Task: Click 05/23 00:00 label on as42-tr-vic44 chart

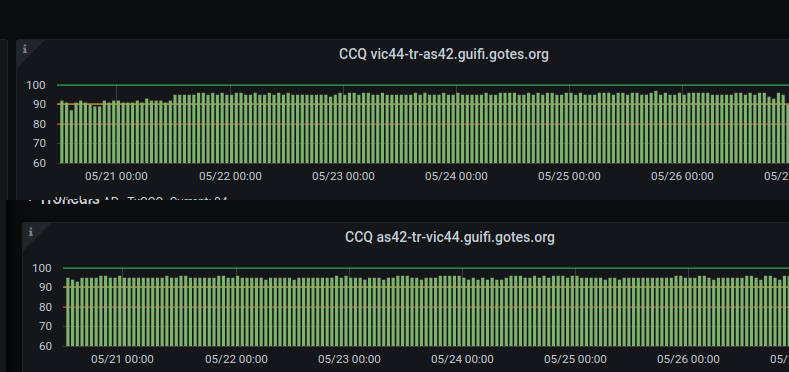Action: [x=349, y=359]
